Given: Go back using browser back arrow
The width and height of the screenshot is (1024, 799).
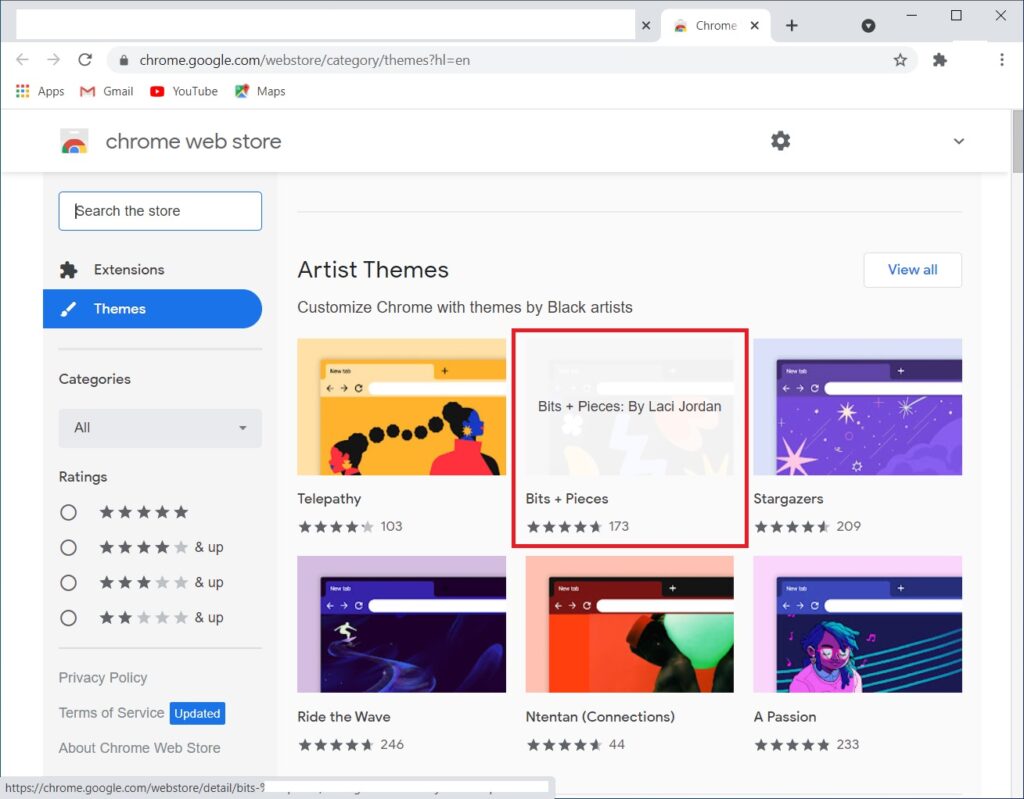Looking at the screenshot, I should [22, 59].
